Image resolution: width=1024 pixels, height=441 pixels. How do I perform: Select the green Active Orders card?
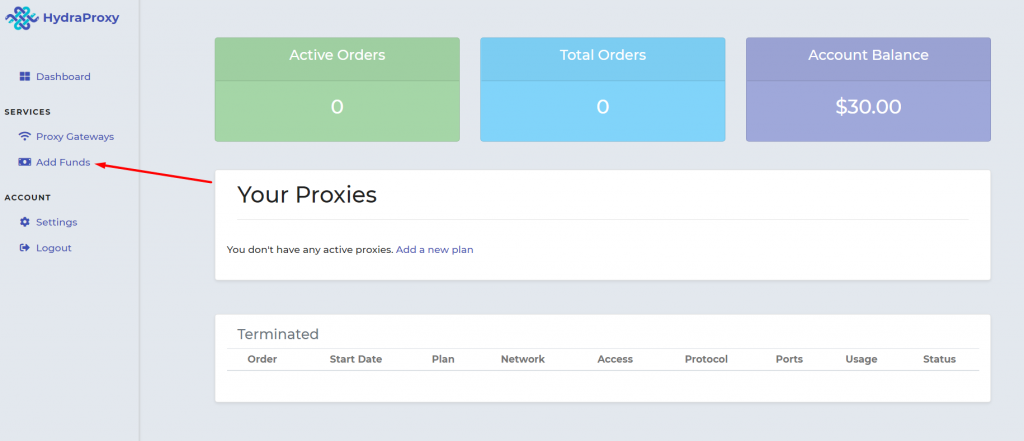pos(337,90)
